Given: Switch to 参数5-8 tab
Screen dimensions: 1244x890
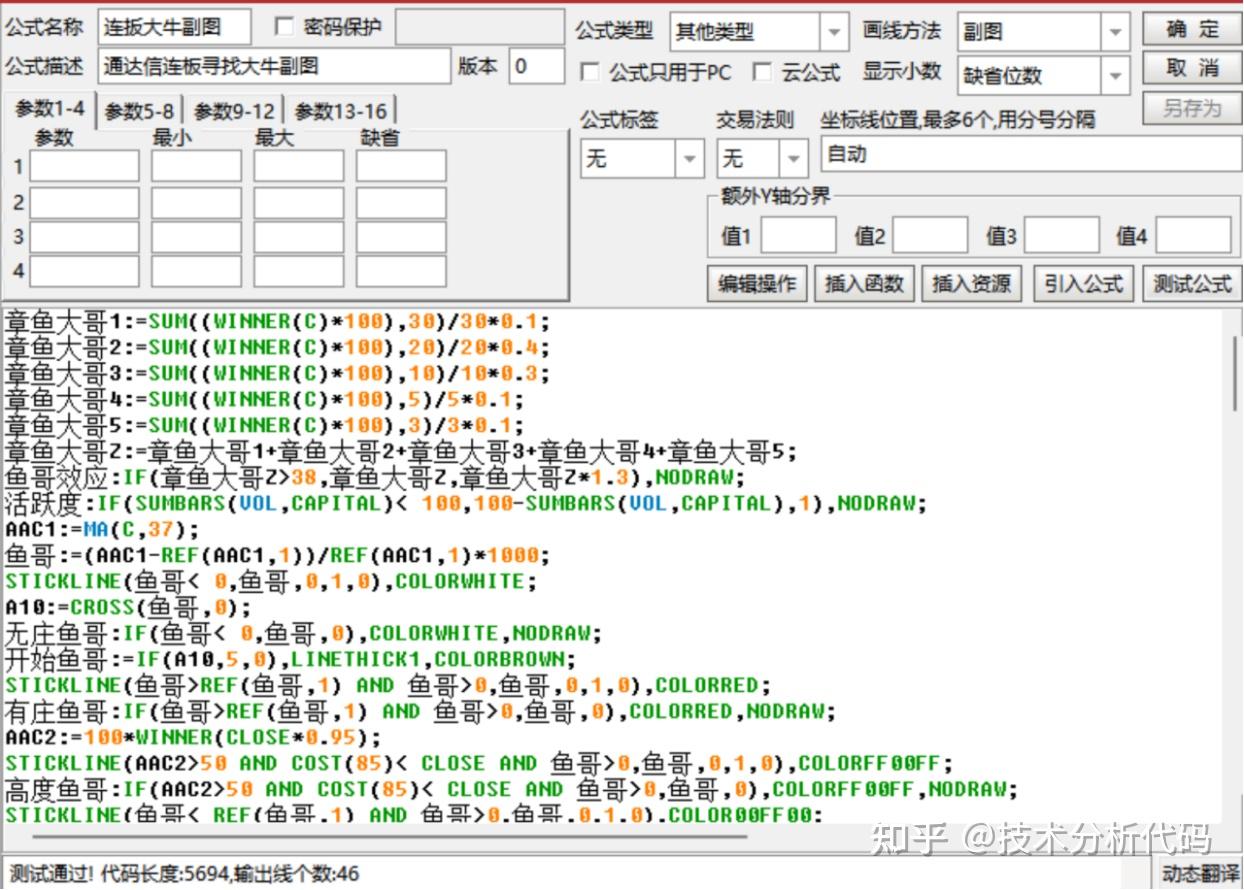Looking at the screenshot, I should pos(139,112).
